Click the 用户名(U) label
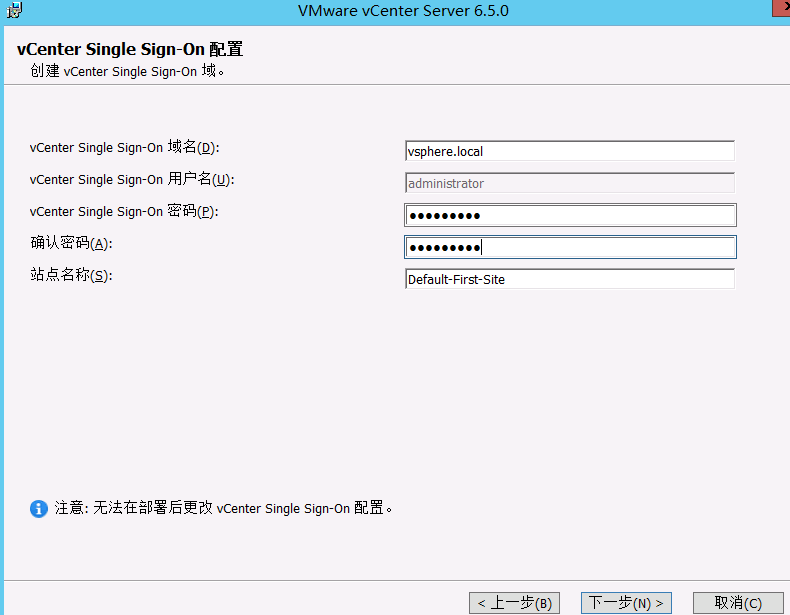This screenshot has height=615, width=790. (x=132, y=179)
